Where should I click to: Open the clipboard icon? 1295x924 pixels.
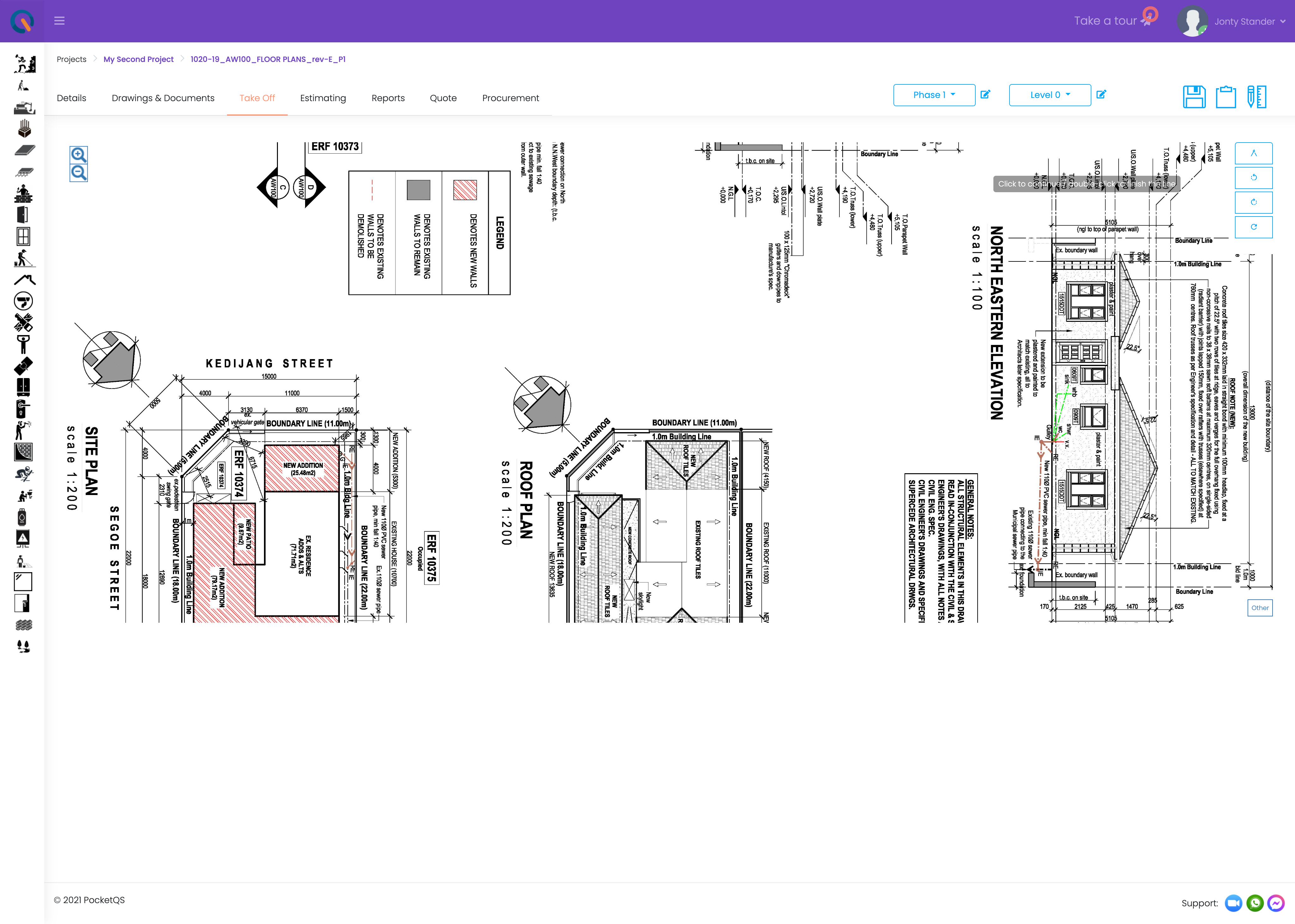click(x=1225, y=97)
